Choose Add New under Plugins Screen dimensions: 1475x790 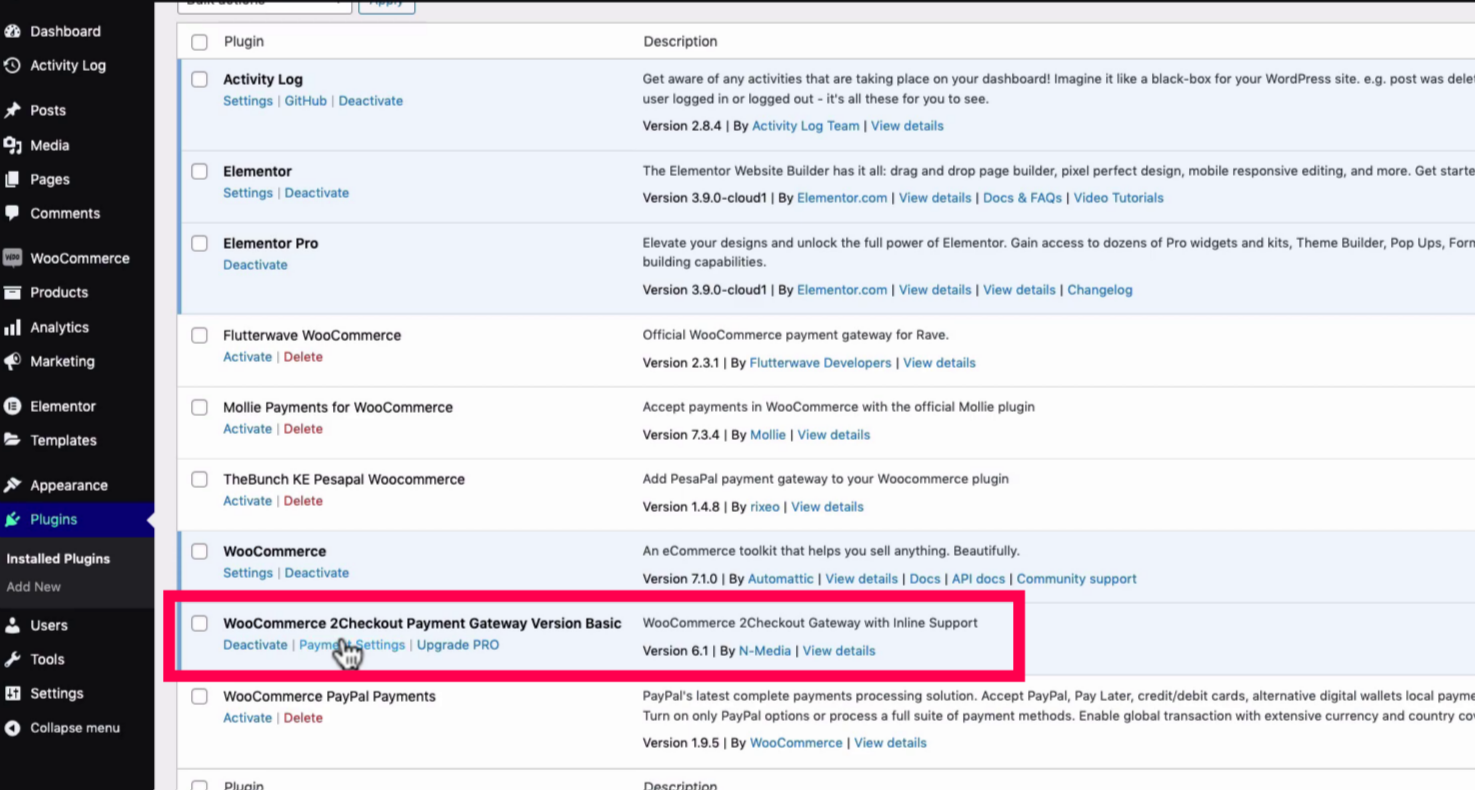tap(34, 587)
